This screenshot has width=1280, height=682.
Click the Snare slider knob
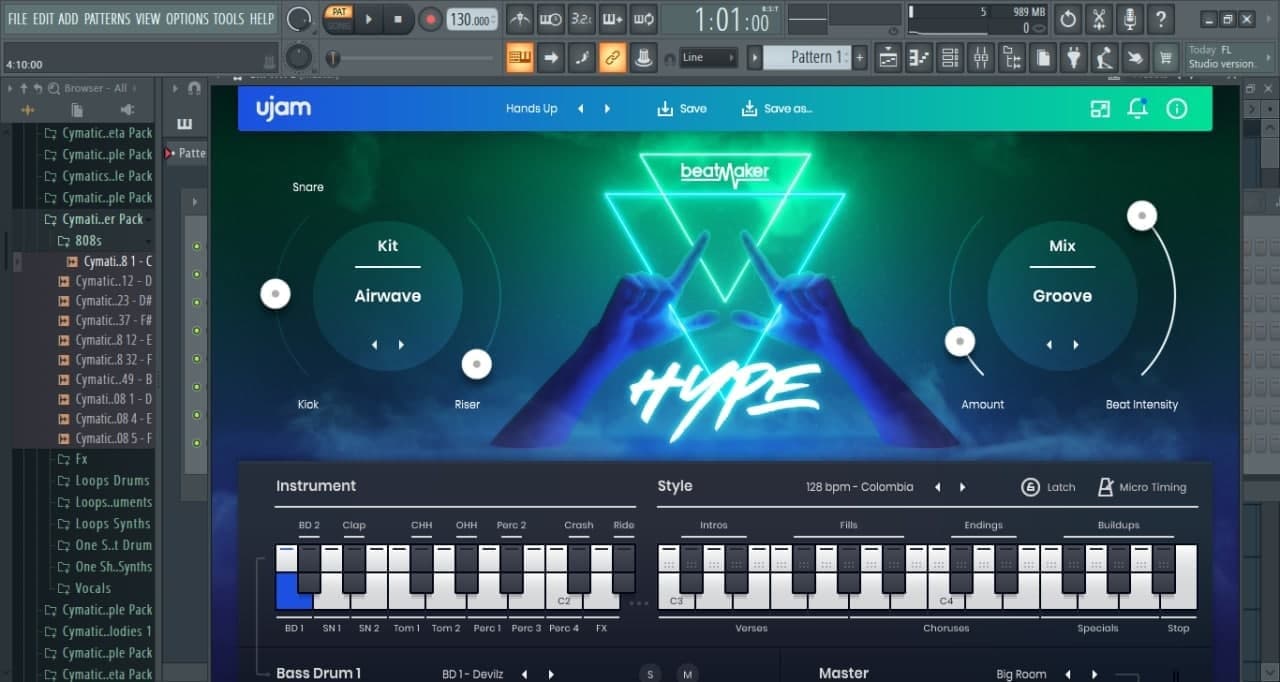[x=275, y=294]
